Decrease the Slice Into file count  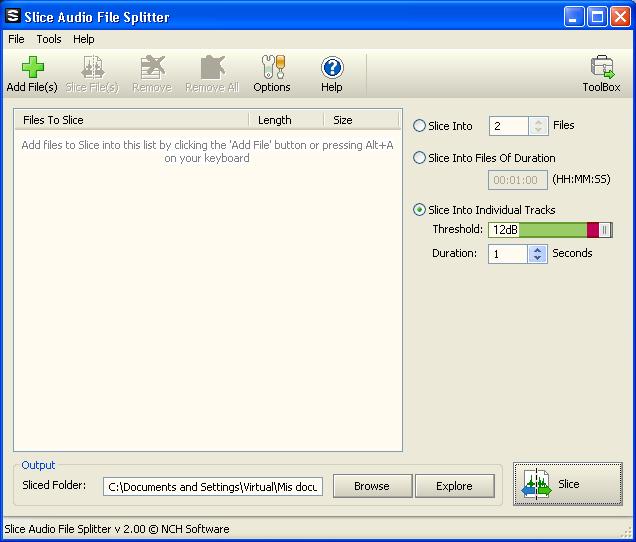point(538,130)
